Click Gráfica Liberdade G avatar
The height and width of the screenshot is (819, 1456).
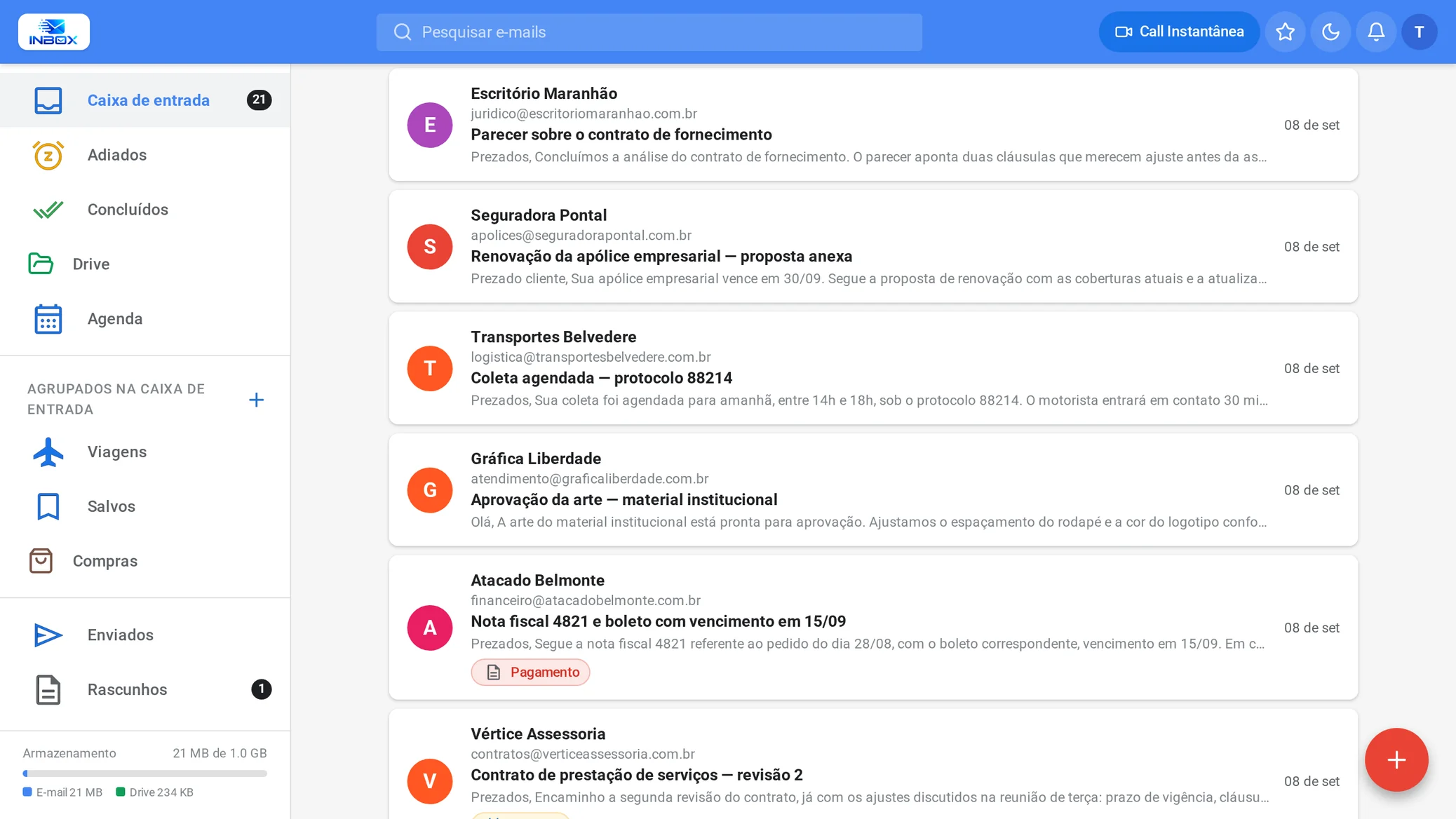[x=430, y=490]
